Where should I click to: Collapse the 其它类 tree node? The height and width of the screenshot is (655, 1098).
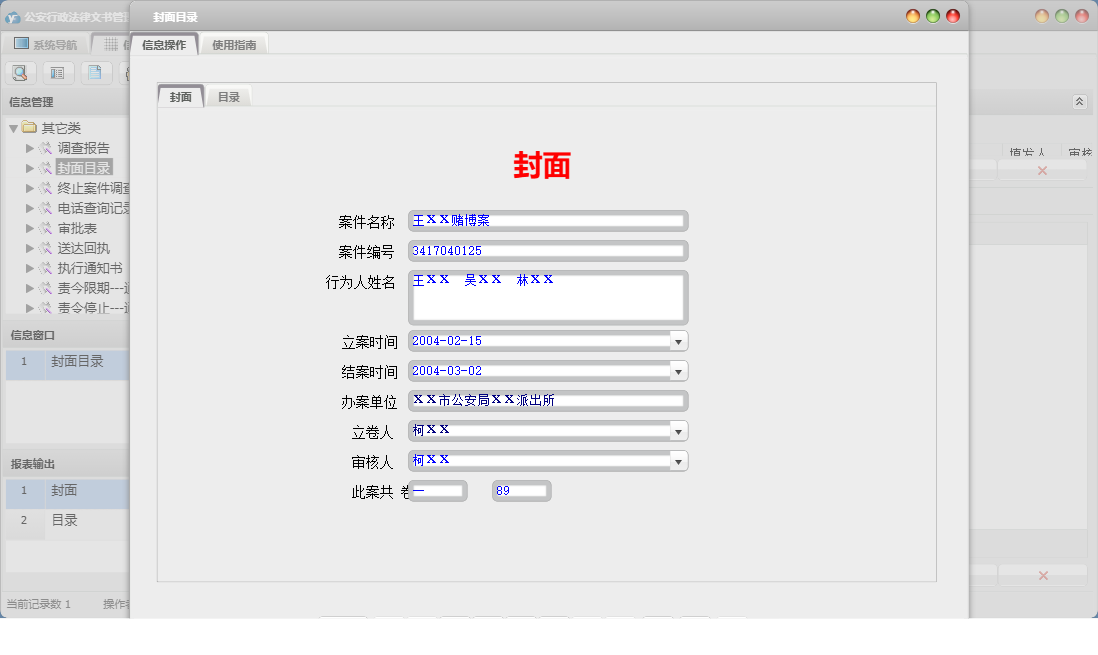click(12, 128)
